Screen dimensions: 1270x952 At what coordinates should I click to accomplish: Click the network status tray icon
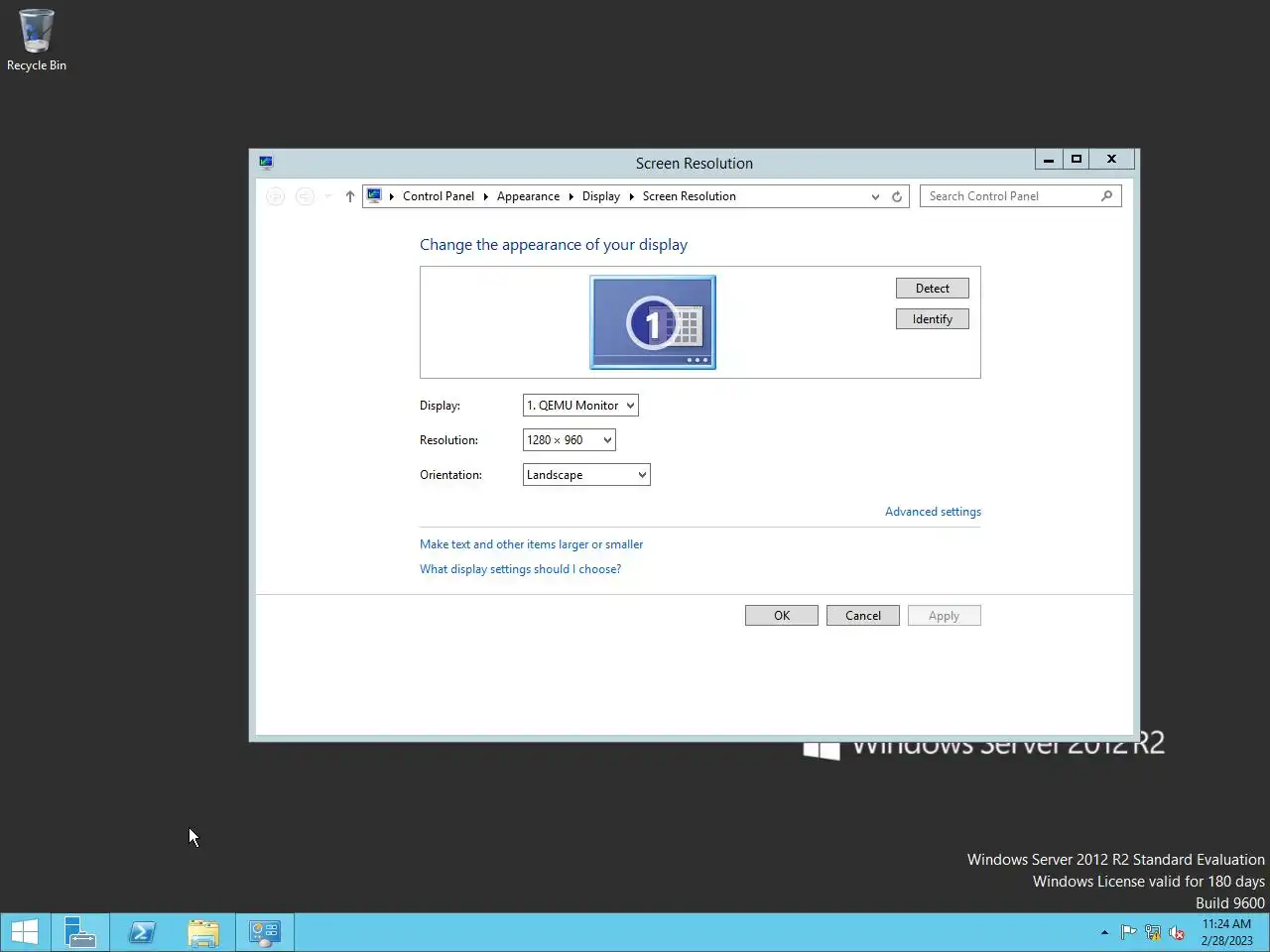pos(1153,932)
